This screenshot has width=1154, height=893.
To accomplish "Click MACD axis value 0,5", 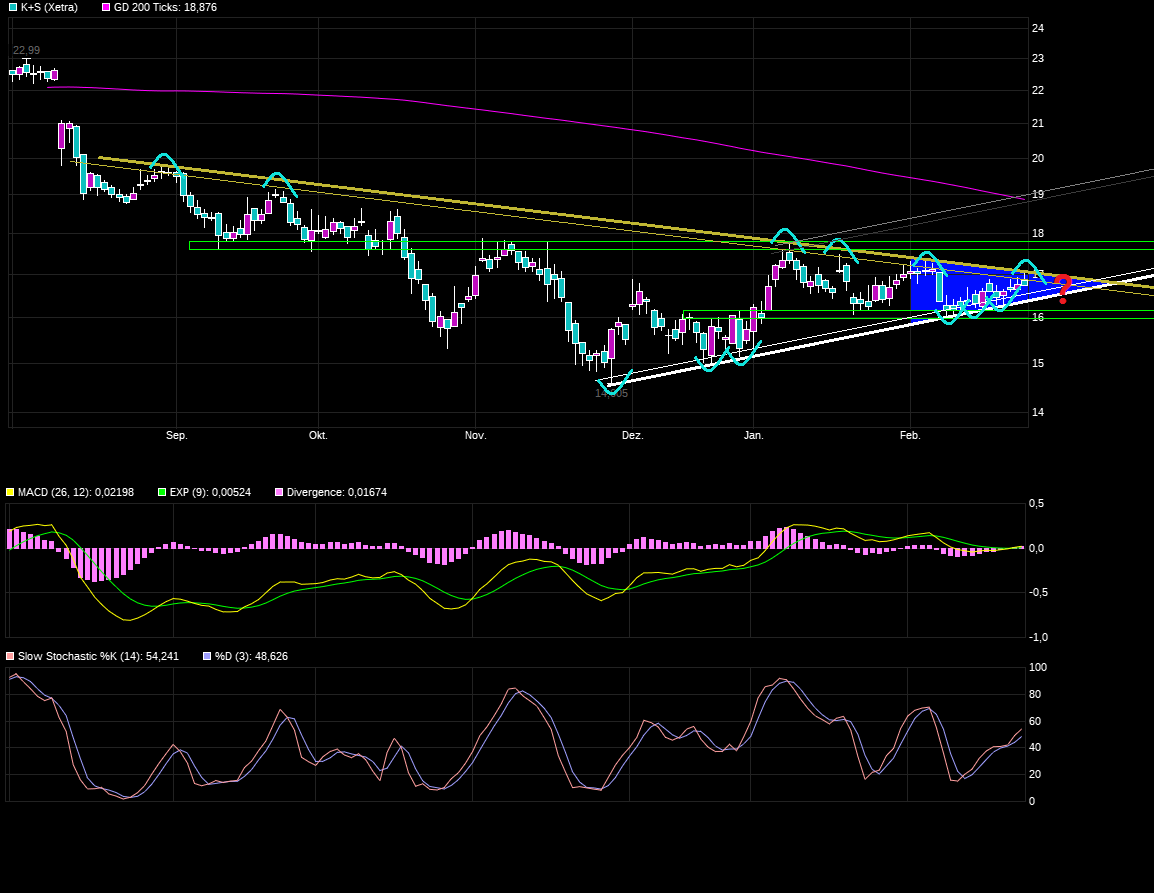I will (1036, 503).
